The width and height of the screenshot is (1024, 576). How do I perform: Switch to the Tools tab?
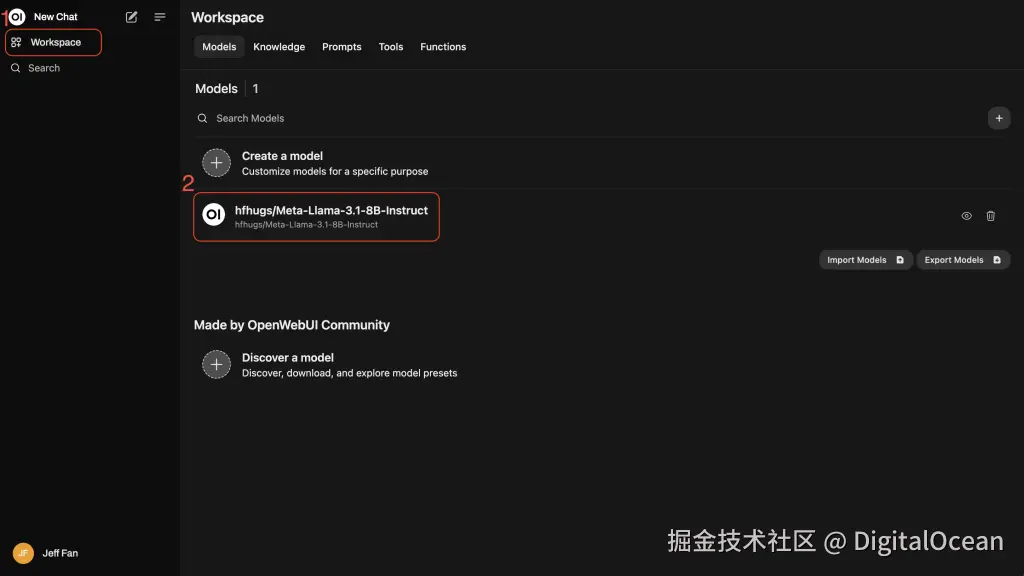tap(391, 47)
